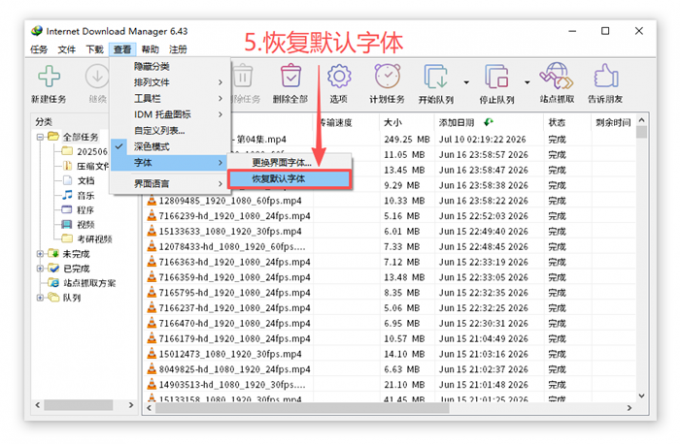
Task: Click size cell 249.25 MB
Action: [406, 139]
